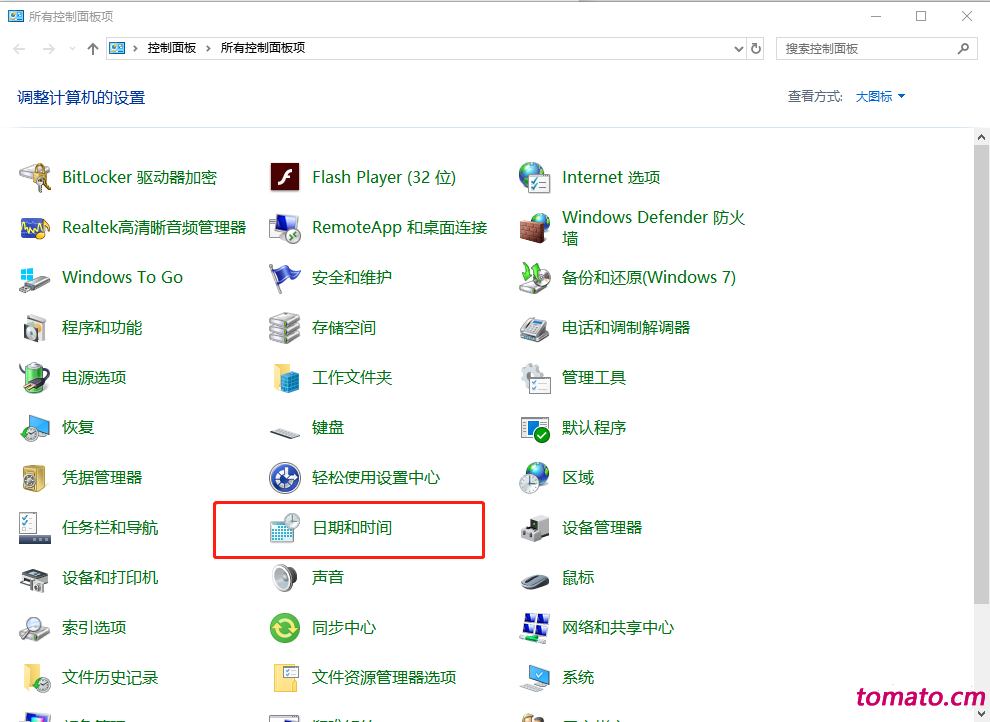Click the 区域 globe and clock icon
Viewport: 990px width, 722px height.
(535, 478)
